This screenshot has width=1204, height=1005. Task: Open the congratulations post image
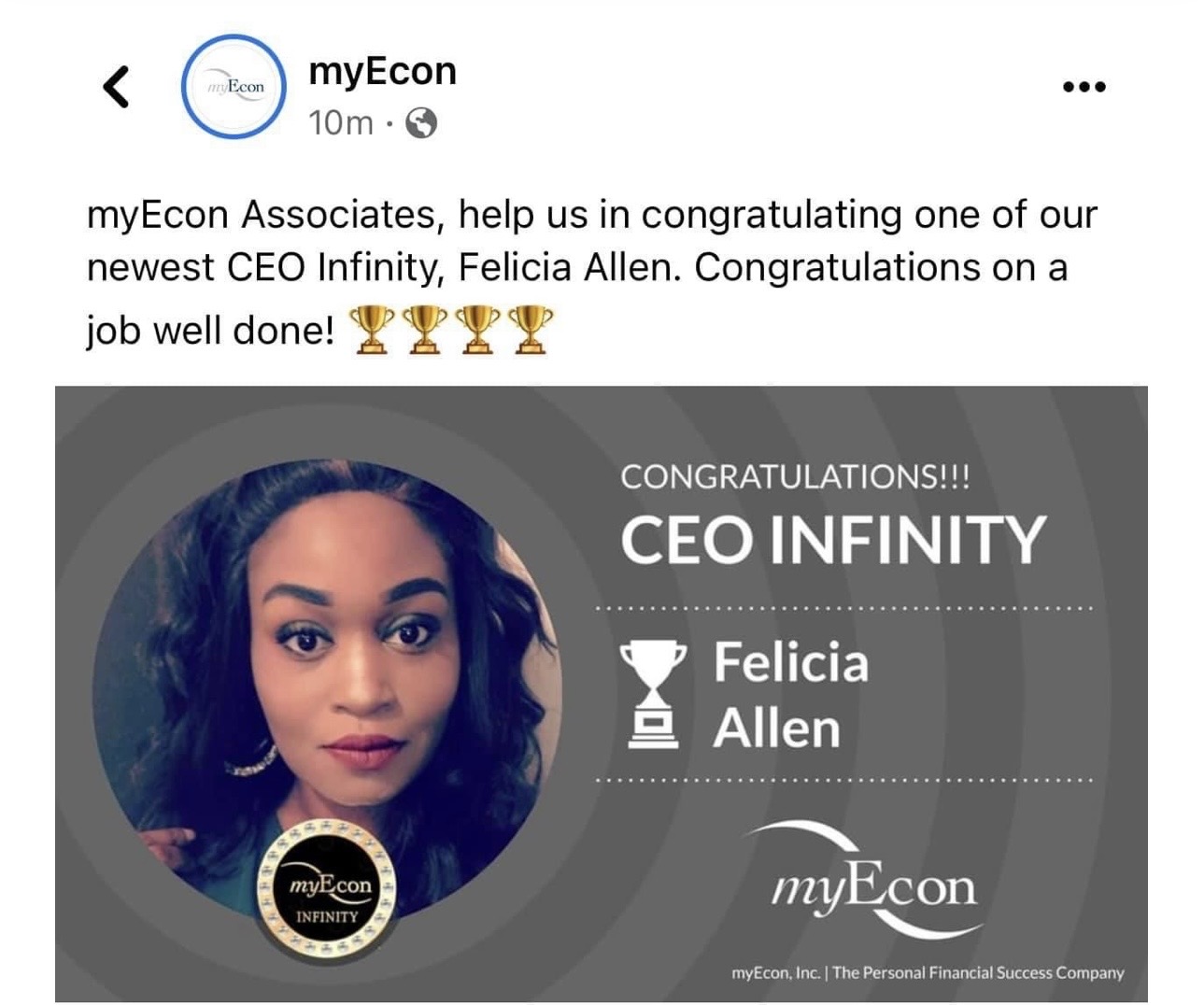pyautogui.click(x=601, y=694)
